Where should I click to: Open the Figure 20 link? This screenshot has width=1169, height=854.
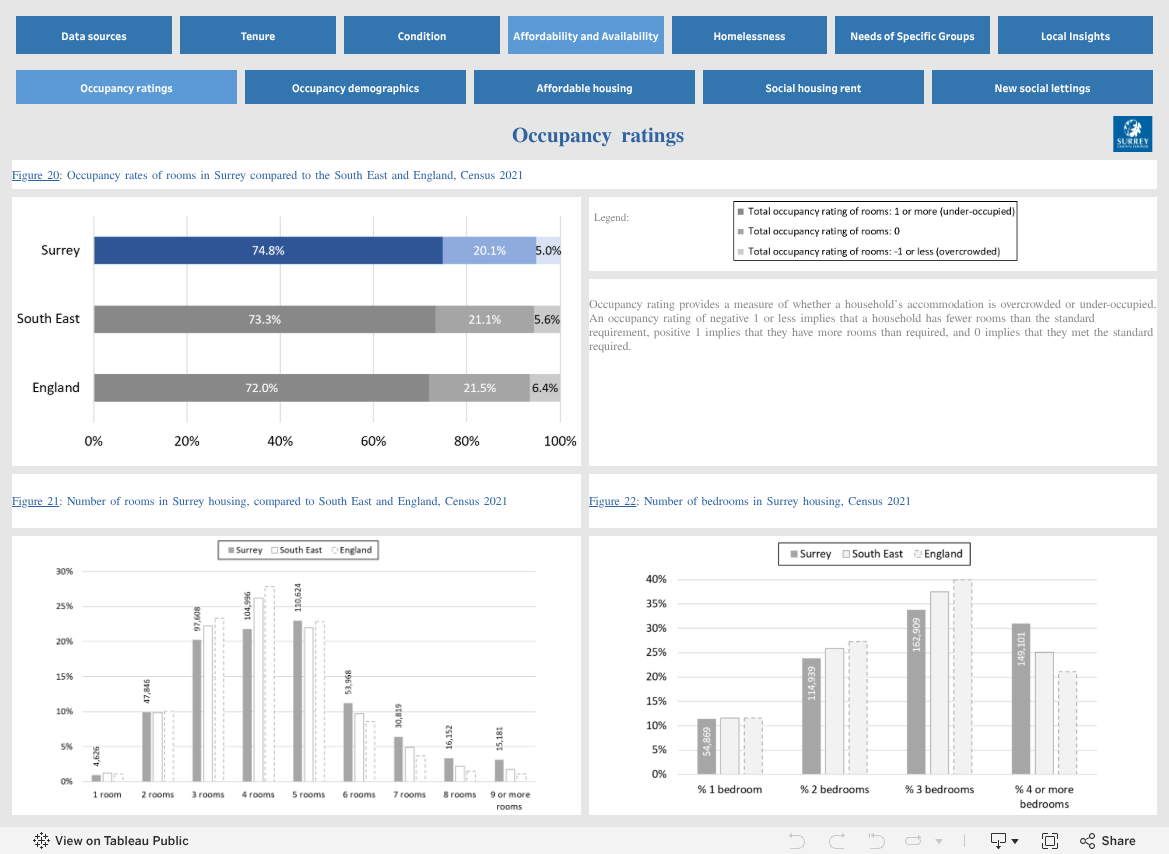coord(36,175)
